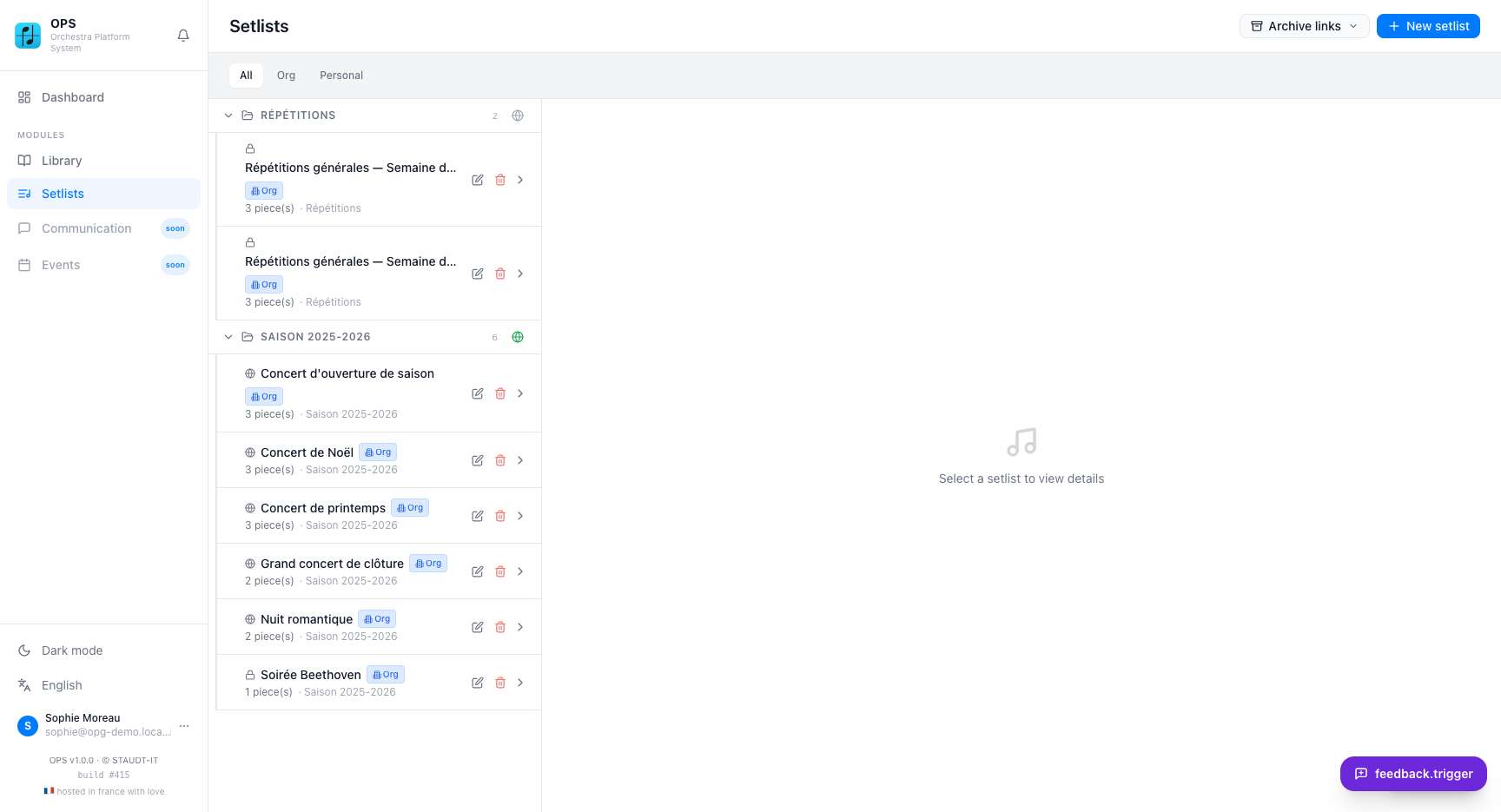
Task: Collapse the Saison 2025-2026 folder
Action: 228,337
